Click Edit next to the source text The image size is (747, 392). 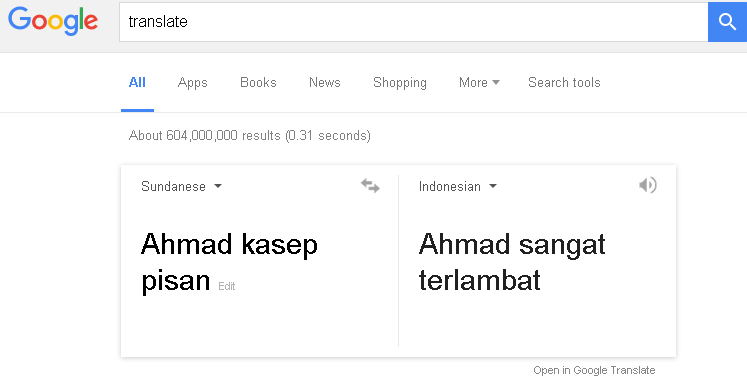pyautogui.click(x=227, y=286)
